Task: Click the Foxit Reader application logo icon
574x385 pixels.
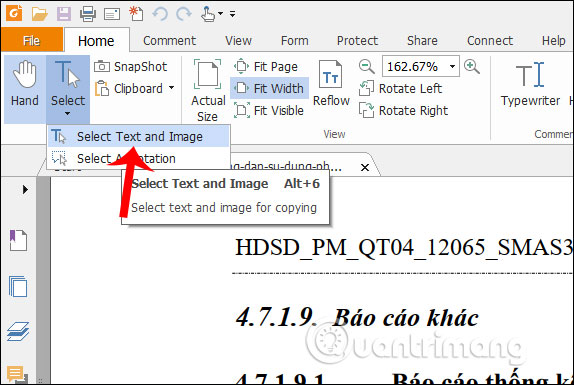Action: pos(14,14)
